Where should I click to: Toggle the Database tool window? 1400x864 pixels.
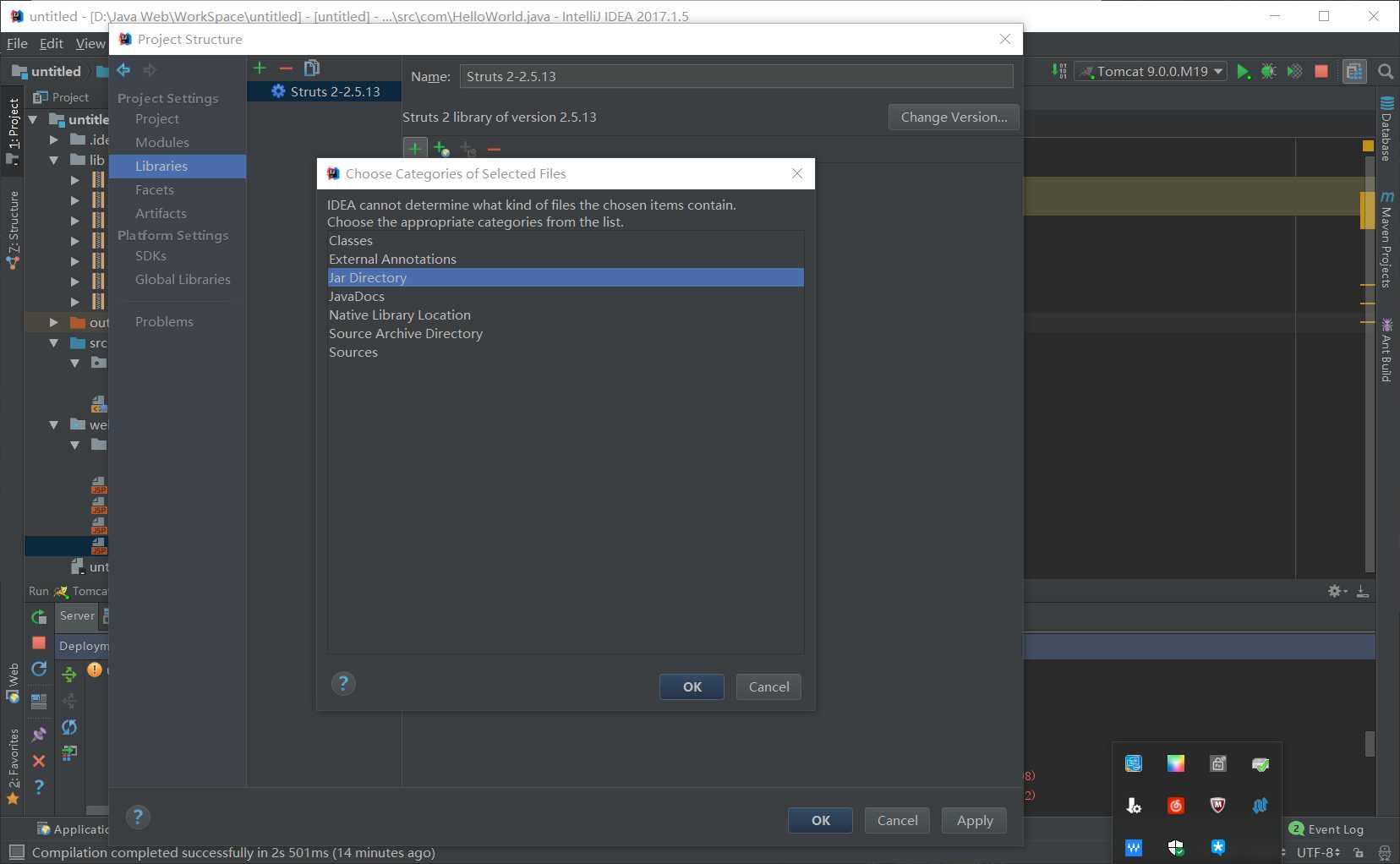point(1386,129)
